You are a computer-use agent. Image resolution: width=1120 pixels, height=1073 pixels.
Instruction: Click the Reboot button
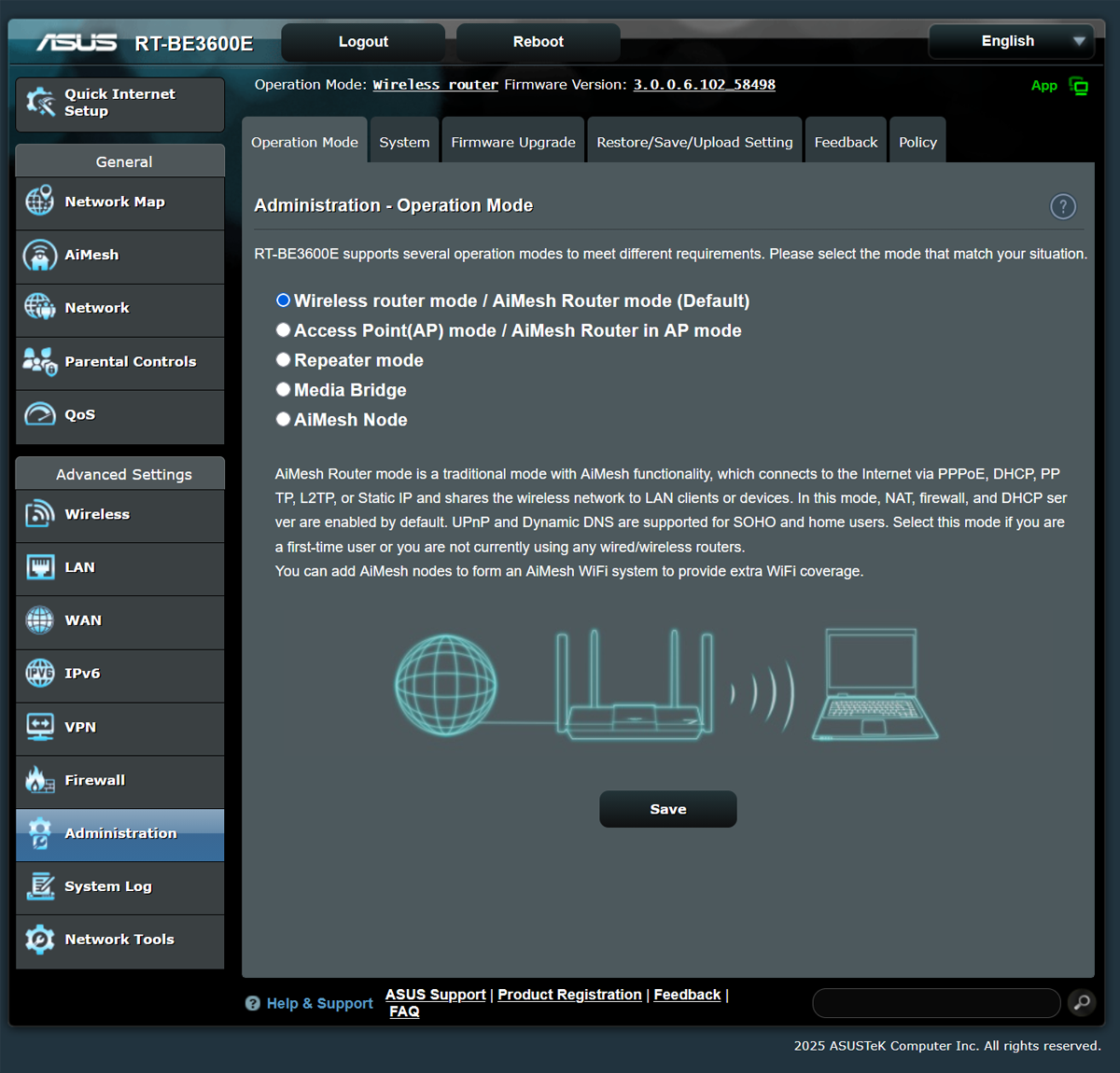(539, 42)
